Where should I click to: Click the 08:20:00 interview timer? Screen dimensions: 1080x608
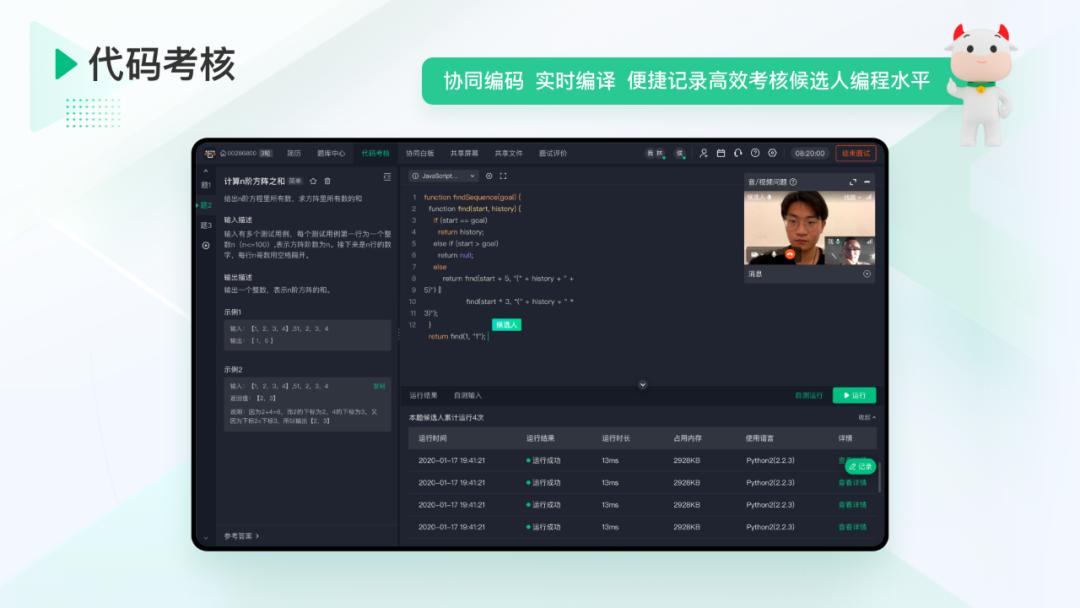click(x=809, y=153)
